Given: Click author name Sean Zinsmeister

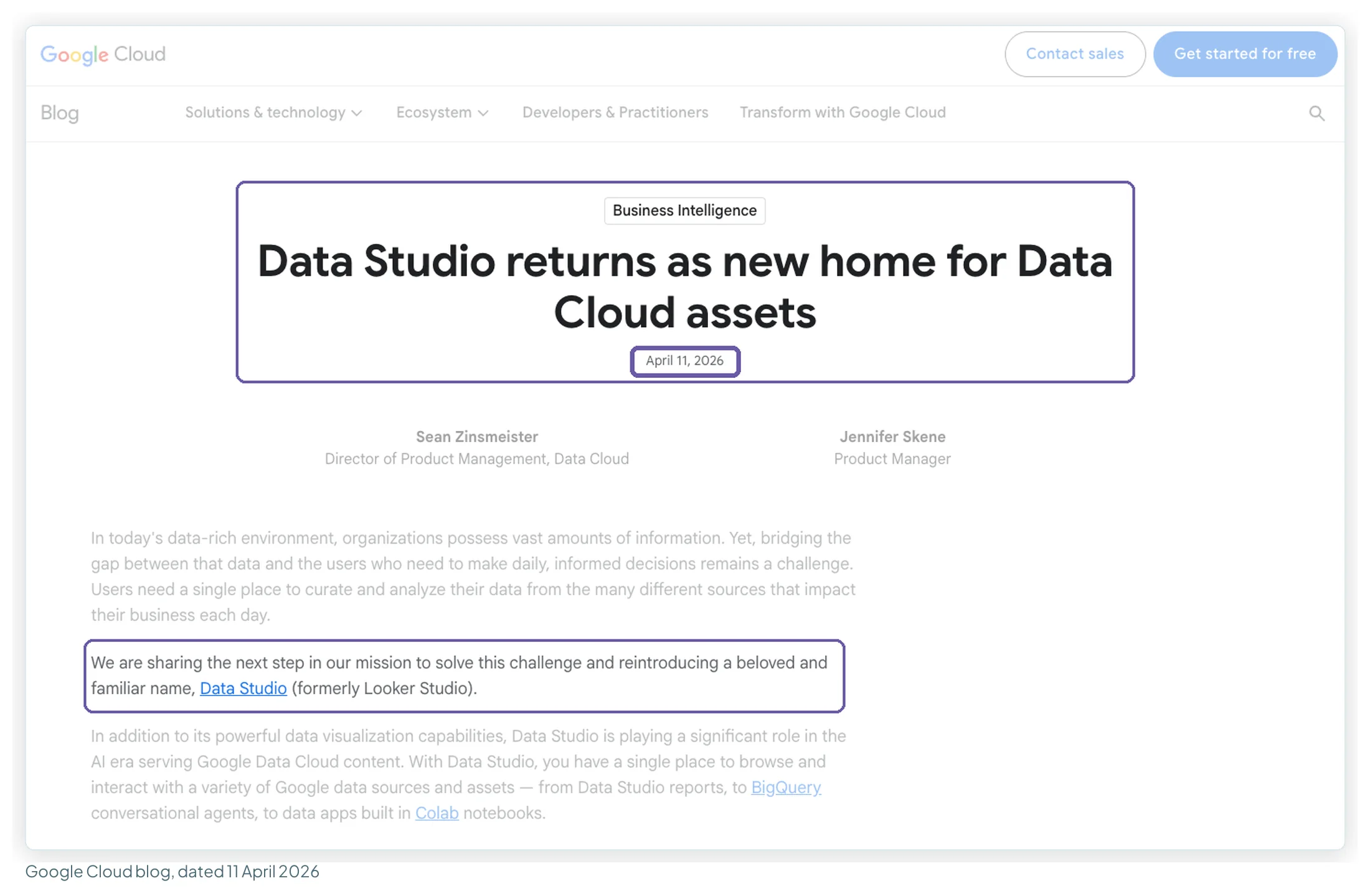Looking at the screenshot, I should (x=477, y=436).
